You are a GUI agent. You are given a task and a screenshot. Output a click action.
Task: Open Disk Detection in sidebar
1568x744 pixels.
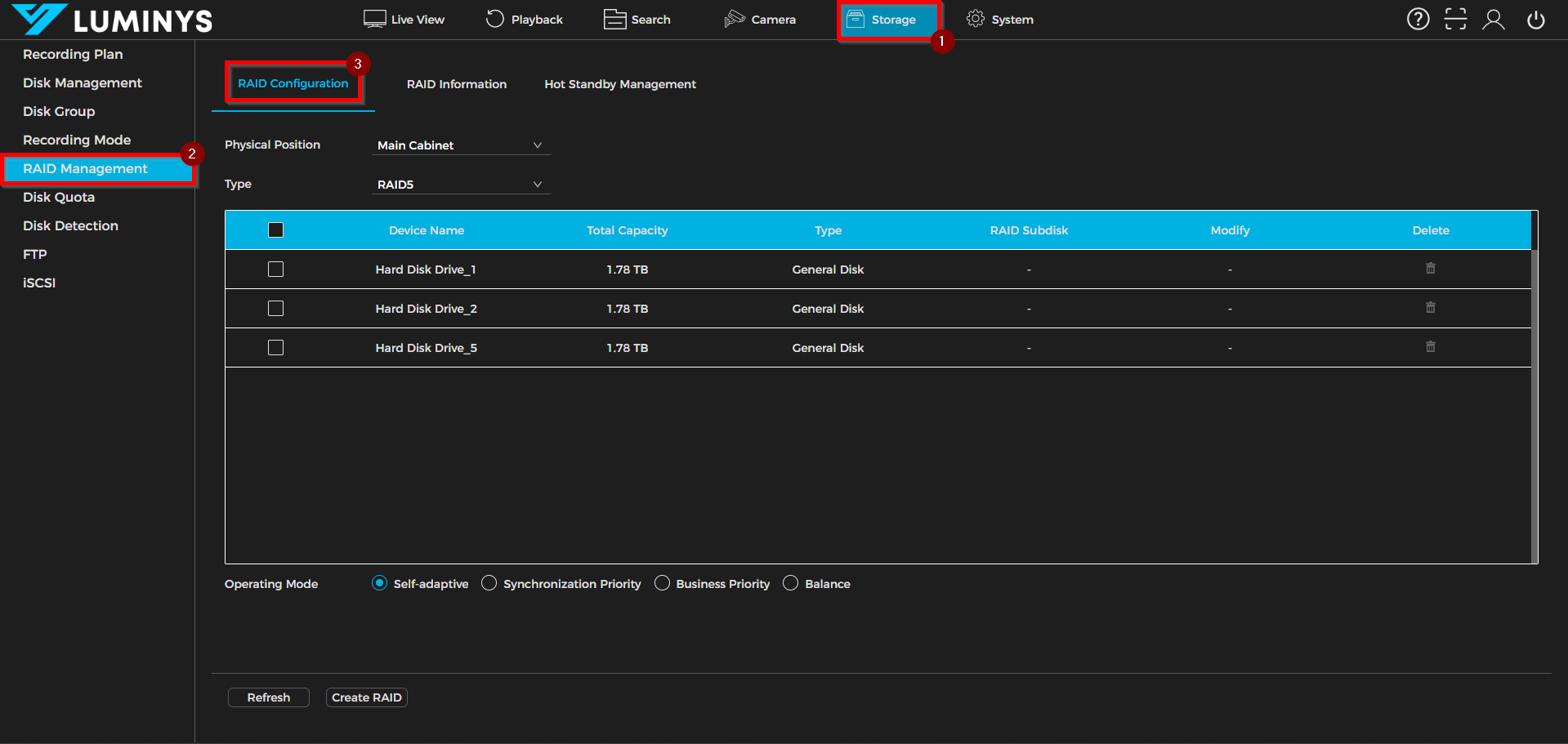click(x=70, y=225)
